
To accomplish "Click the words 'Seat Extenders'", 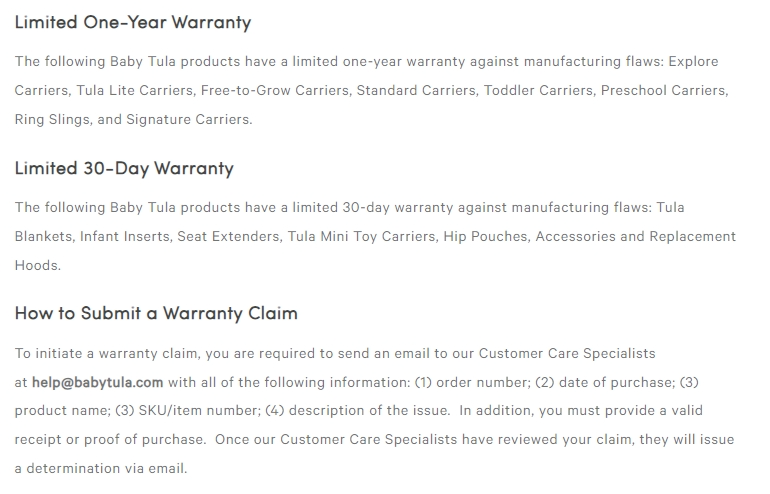I will click(228, 236).
